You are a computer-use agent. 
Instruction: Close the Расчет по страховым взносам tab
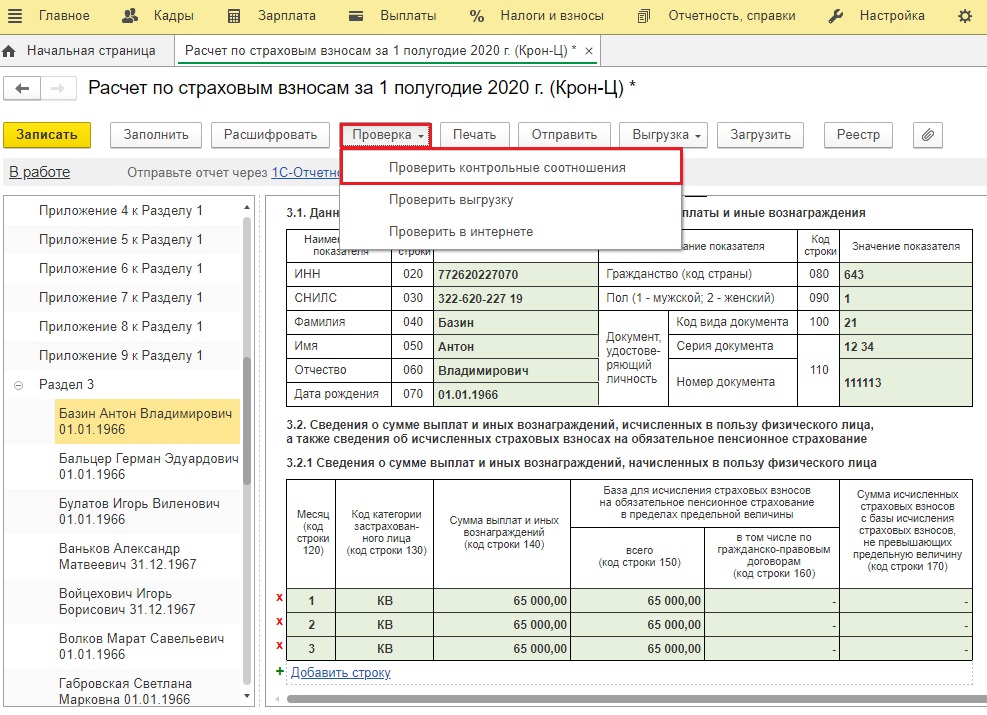click(x=589, y=51)
